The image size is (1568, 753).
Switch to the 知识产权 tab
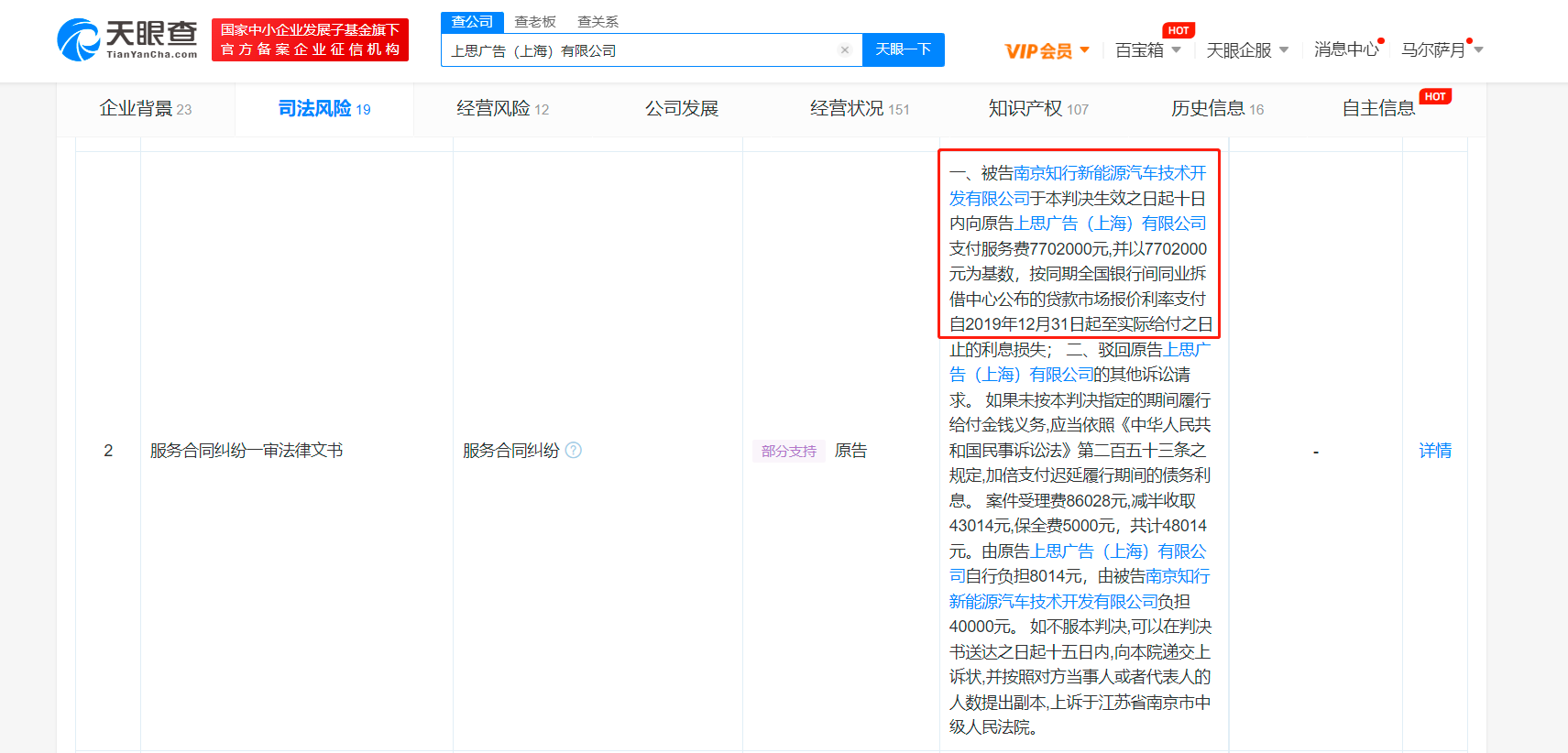[1038, 109]
